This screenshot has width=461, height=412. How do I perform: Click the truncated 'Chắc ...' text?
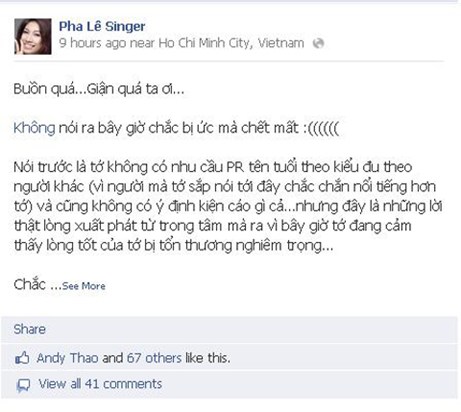(x=37, y=285)
